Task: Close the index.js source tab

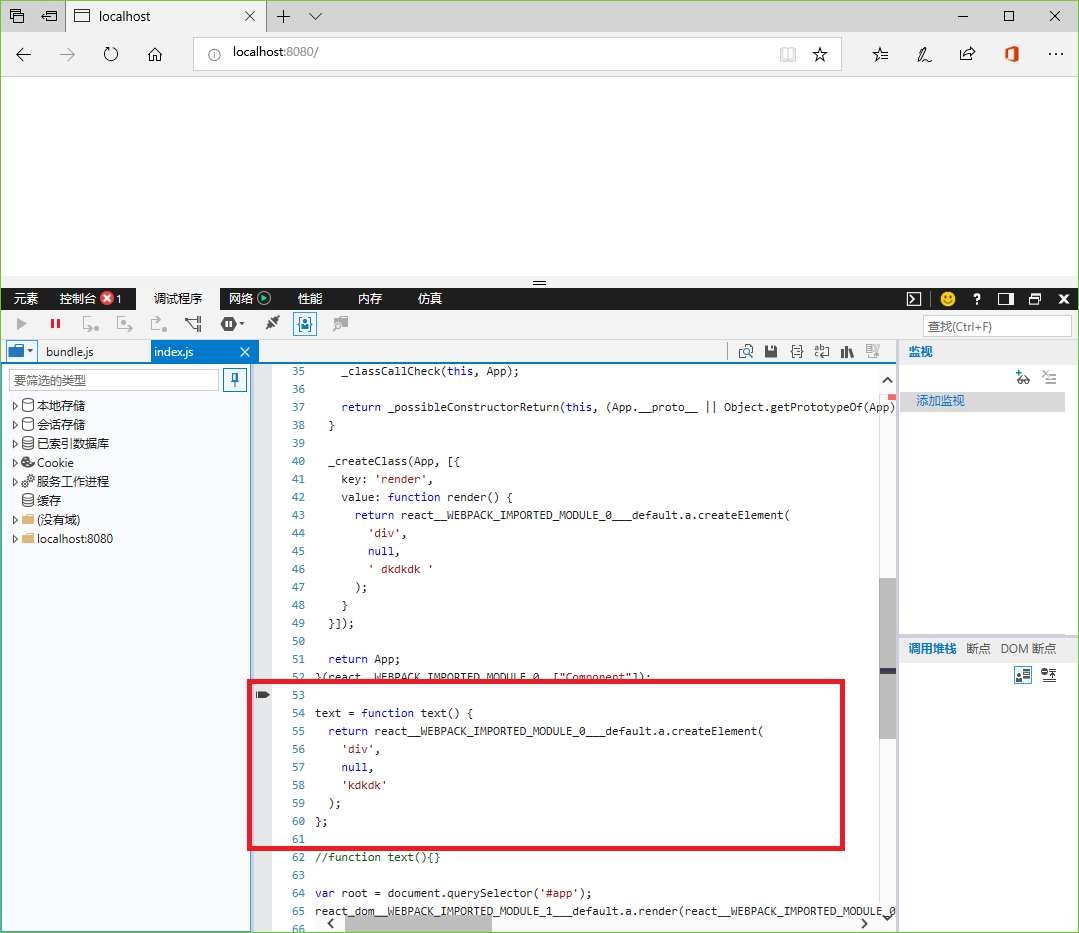Action: pyautogui.click(x=245, y=351)
